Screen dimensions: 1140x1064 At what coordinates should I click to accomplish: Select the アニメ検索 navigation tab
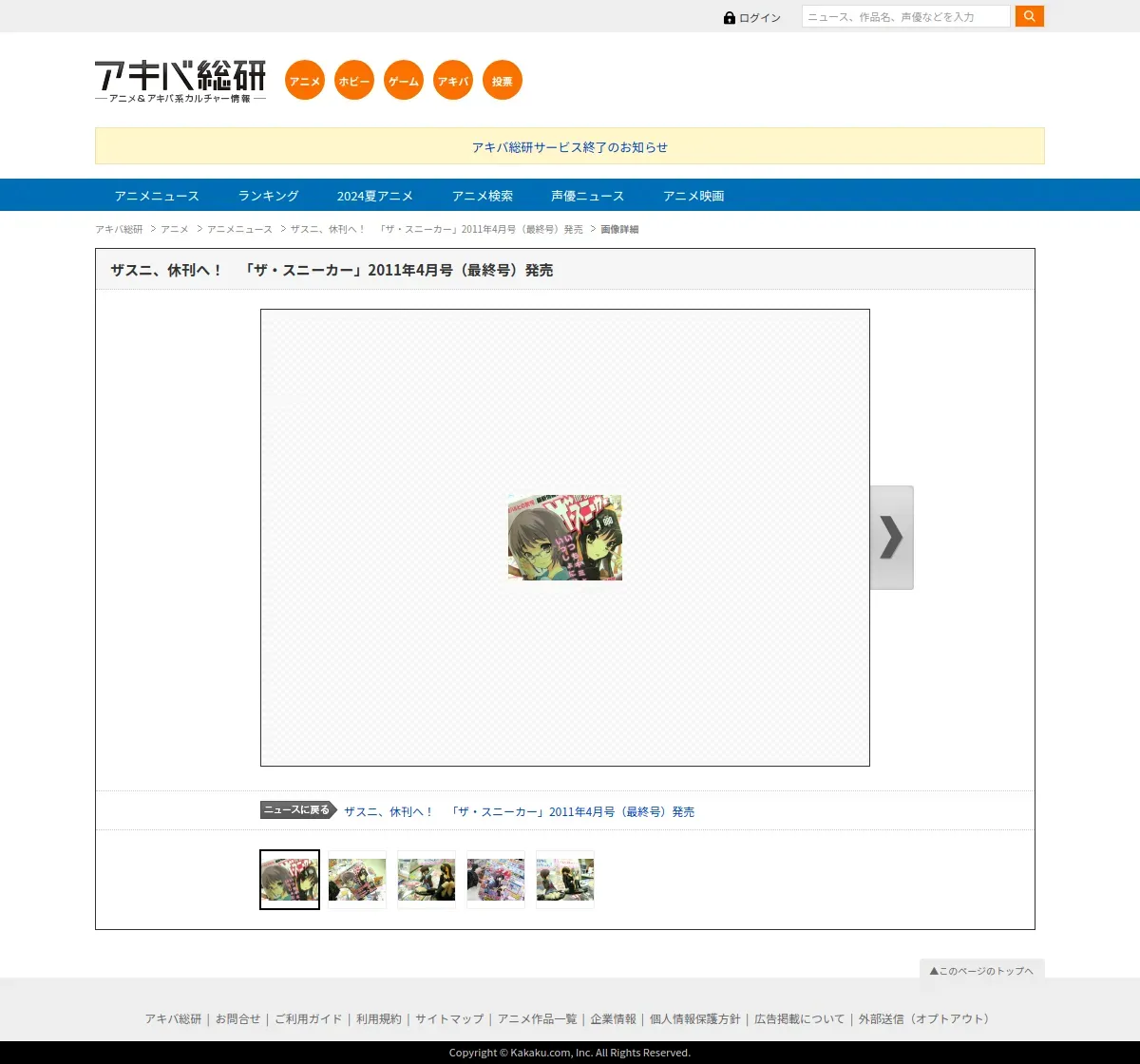pos(483,196)
